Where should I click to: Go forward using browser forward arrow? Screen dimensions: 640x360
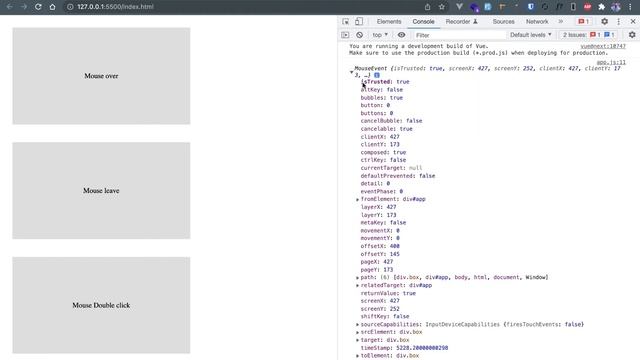(24, 7)
